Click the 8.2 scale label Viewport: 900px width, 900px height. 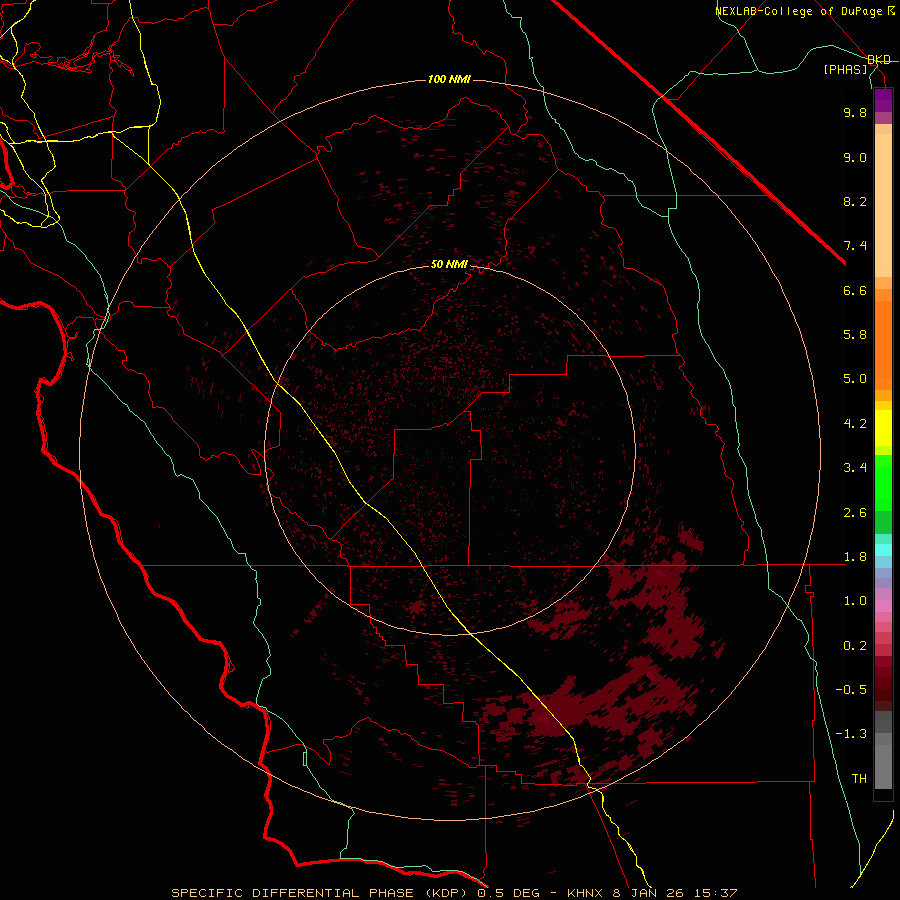pyautogui.click(x=855, y=201)
